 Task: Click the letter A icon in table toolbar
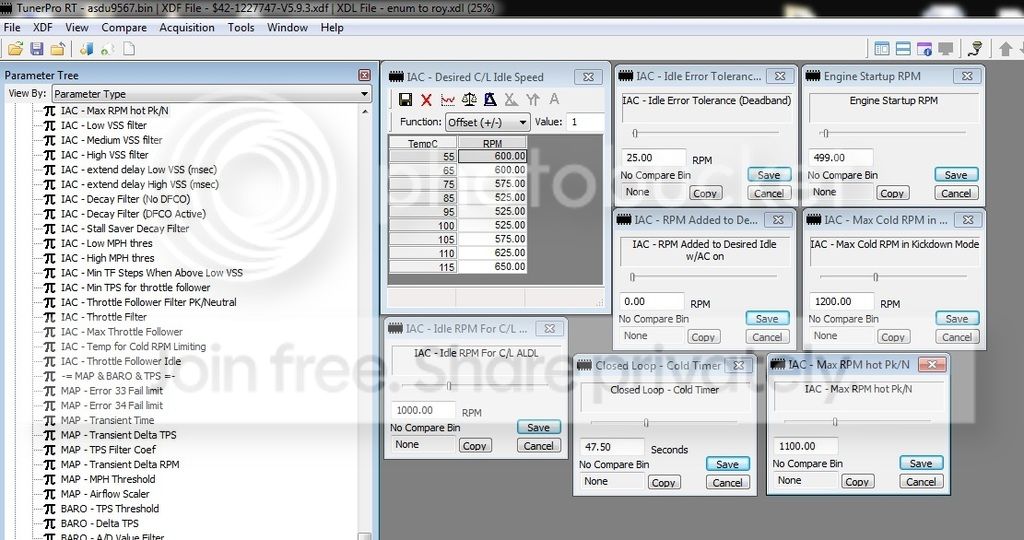click(x=554, y=99)
